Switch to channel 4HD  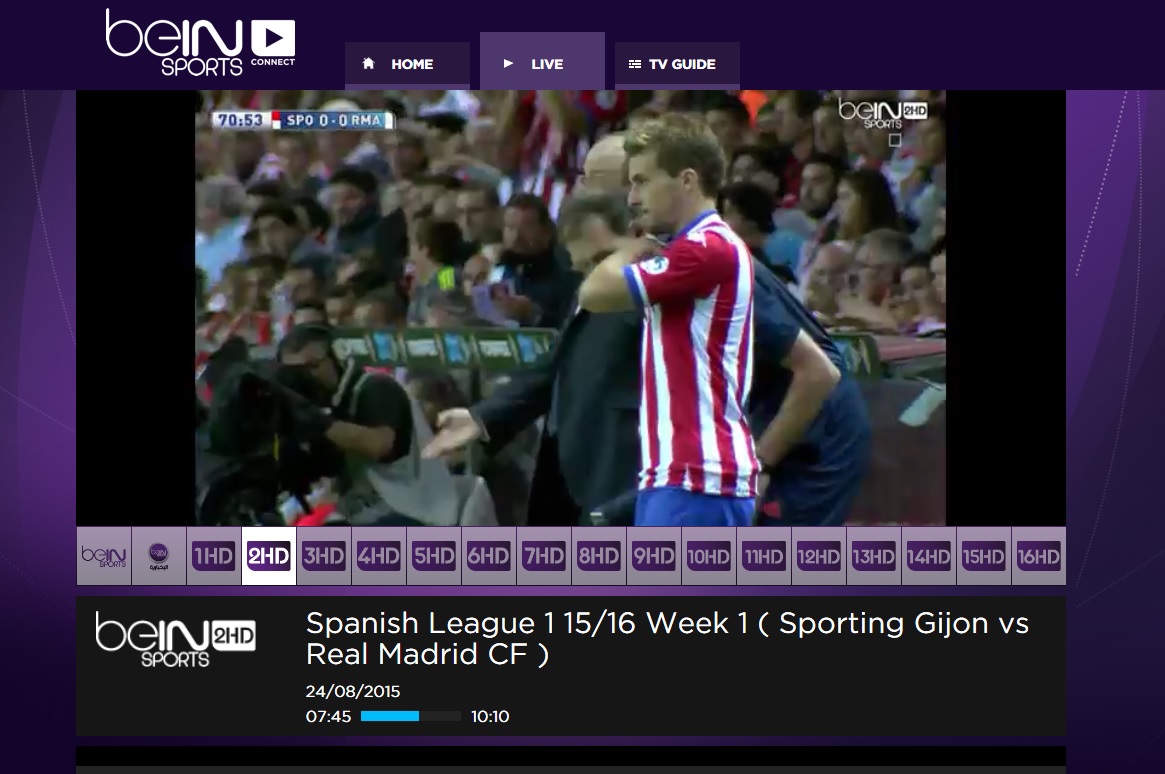coord(379,556)
